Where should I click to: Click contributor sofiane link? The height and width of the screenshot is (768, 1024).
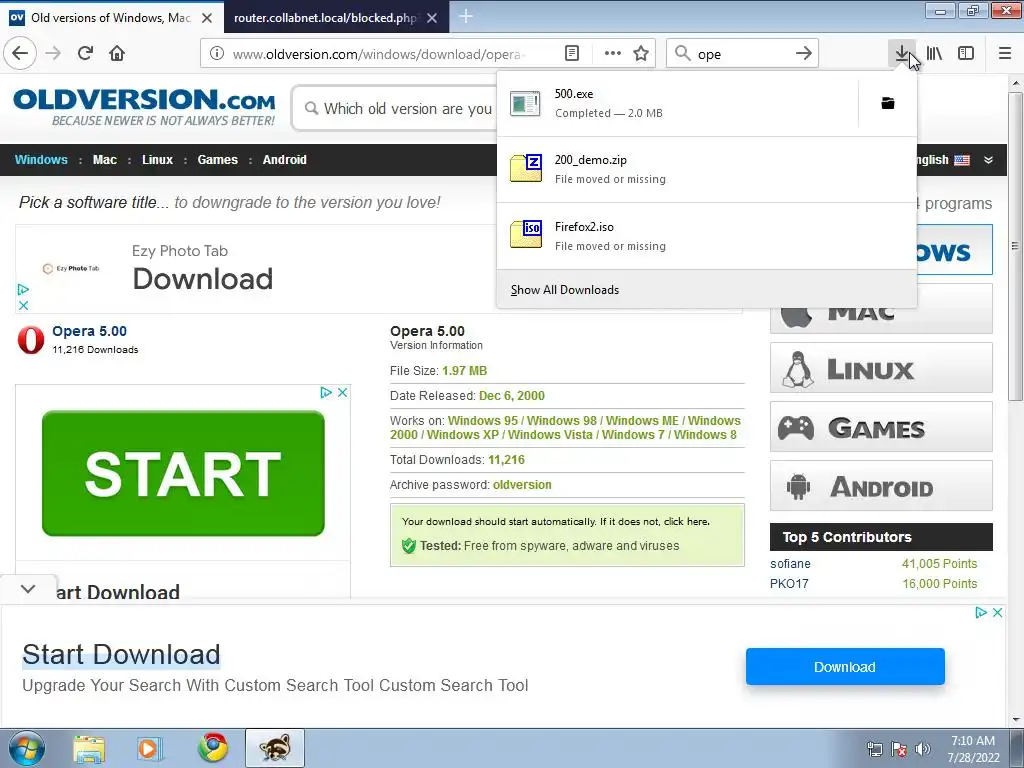[790, 564]
